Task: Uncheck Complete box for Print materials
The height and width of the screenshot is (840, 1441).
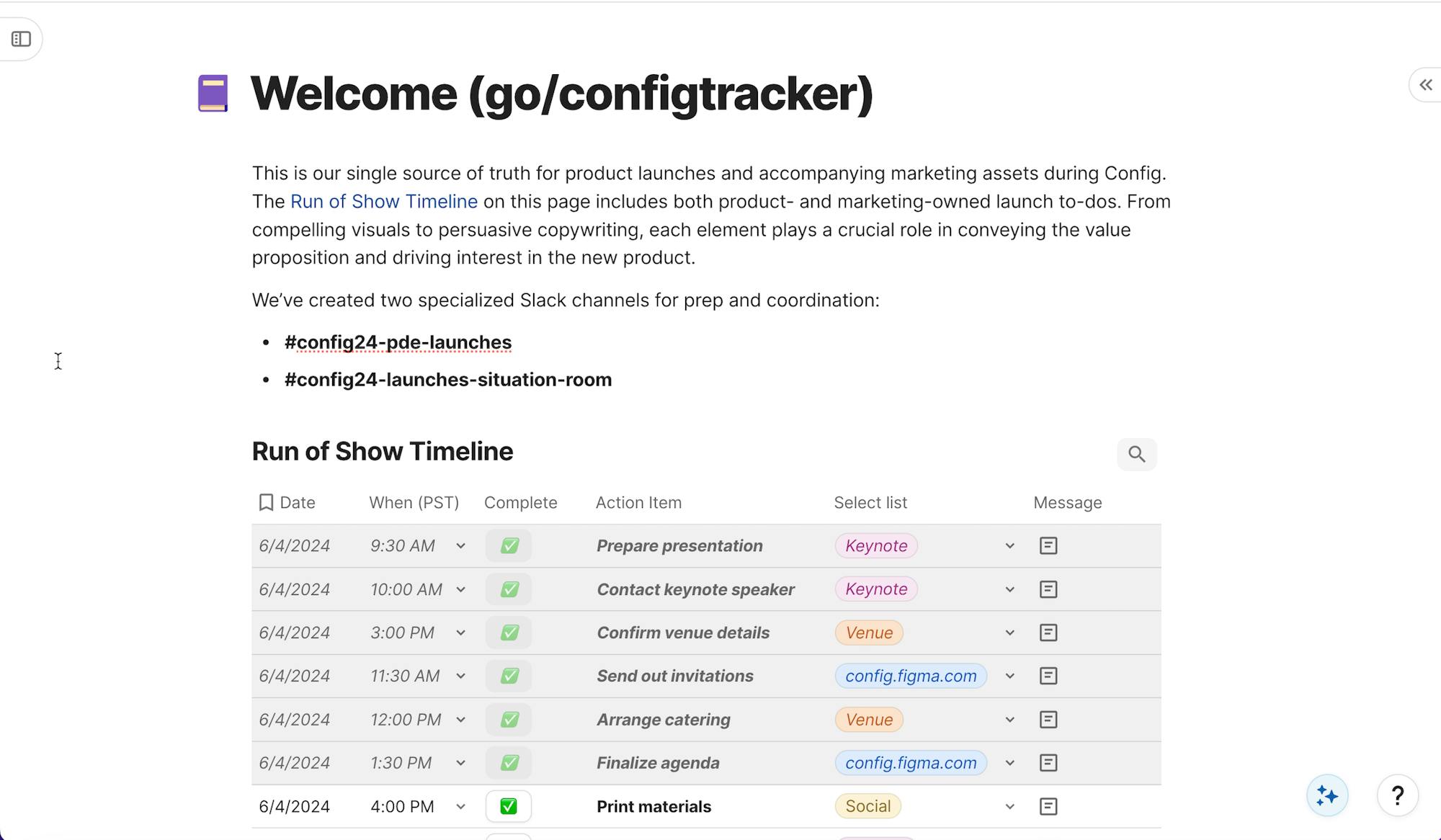Action: [x=509, y=806]
